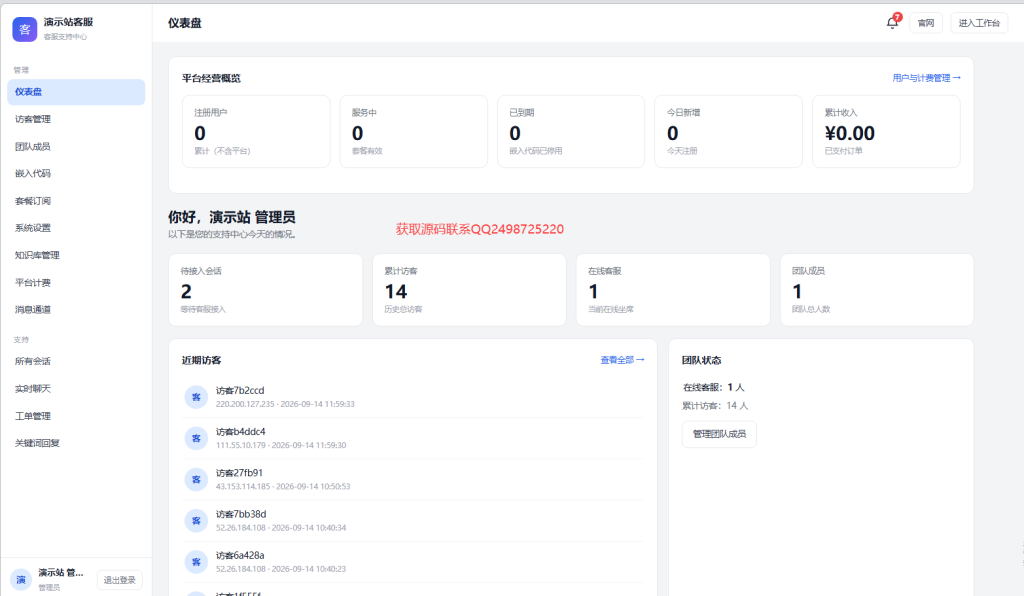Select 消息通道 menu item
Image resolution: width=1024 pixels, height=596 pixels.
pyautogui.click(x=76, y=309)
